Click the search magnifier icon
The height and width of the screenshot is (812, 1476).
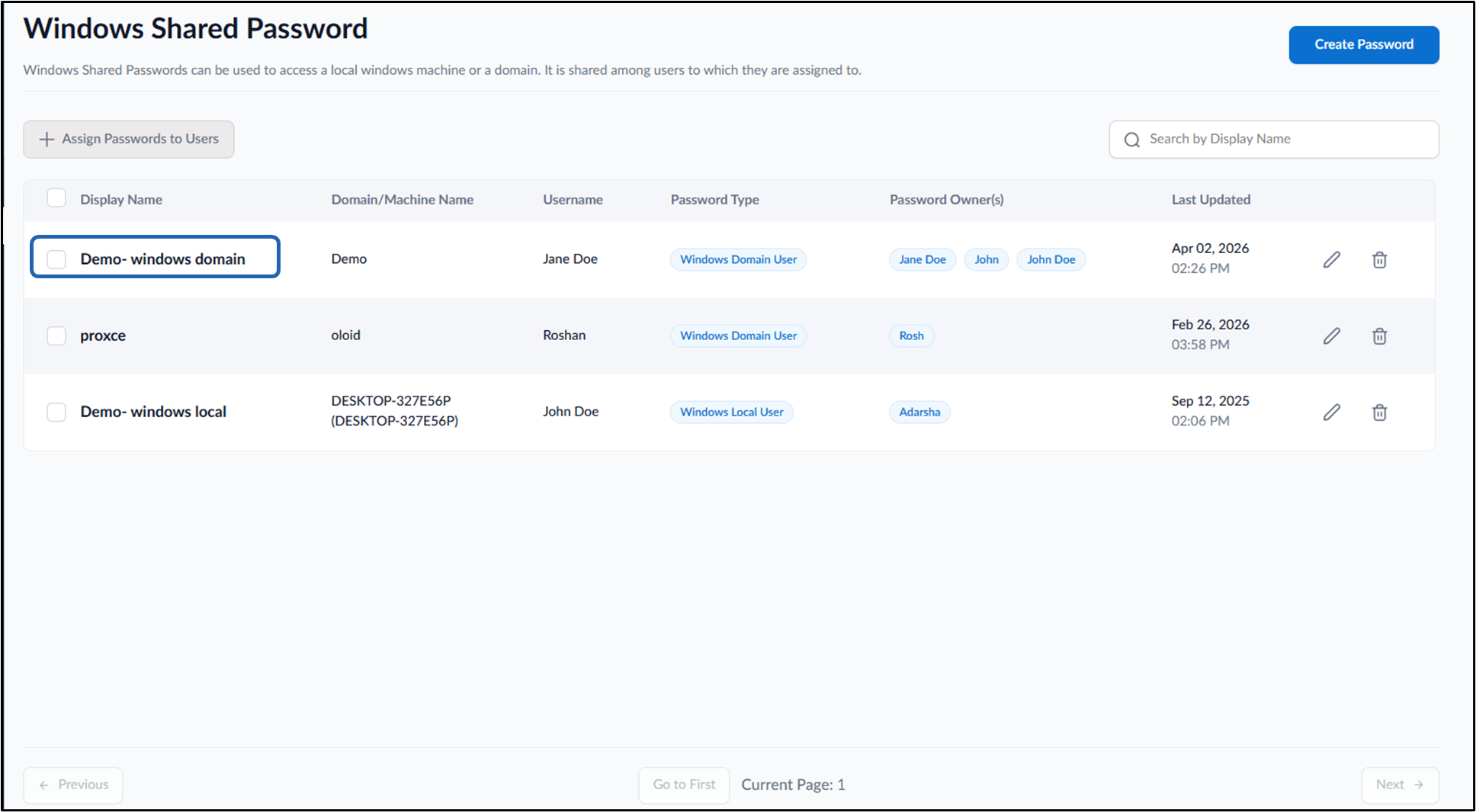tap(1132, 140)
